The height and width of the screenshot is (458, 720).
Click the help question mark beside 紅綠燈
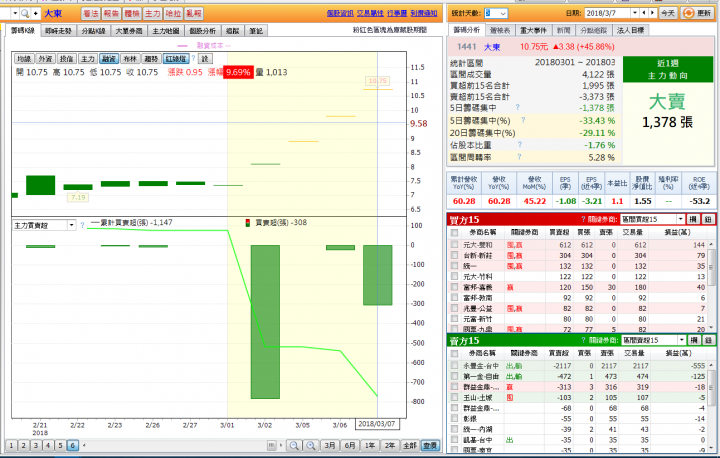pyautogui.click(x=193, y=58)
